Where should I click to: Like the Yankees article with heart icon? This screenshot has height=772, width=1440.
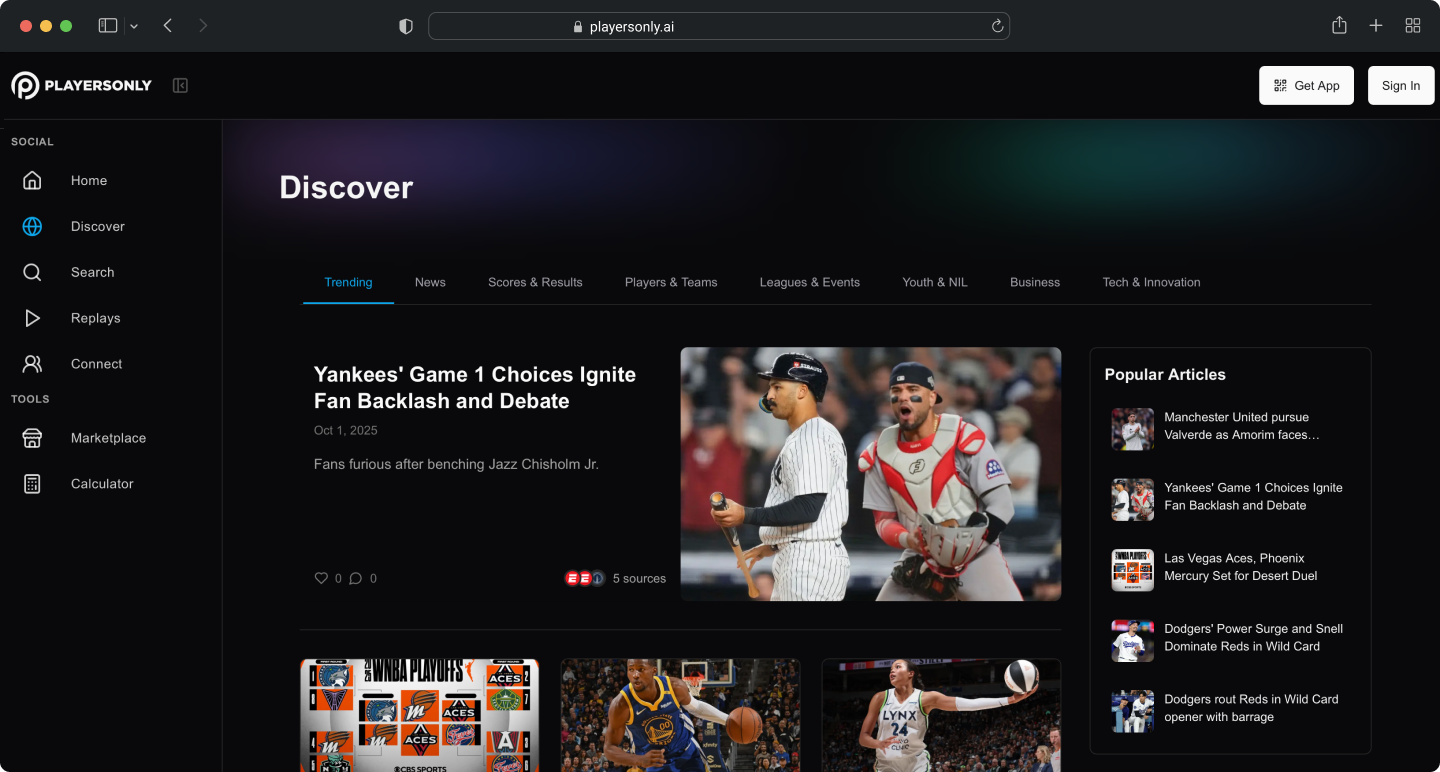(x=321, y=578)
